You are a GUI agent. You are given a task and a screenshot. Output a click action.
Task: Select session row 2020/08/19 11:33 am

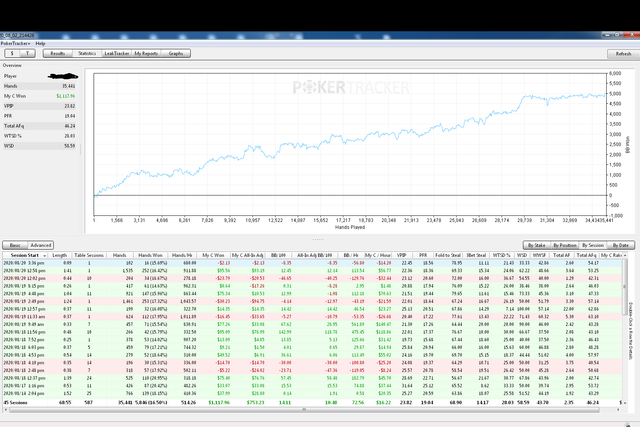point(313,317)
